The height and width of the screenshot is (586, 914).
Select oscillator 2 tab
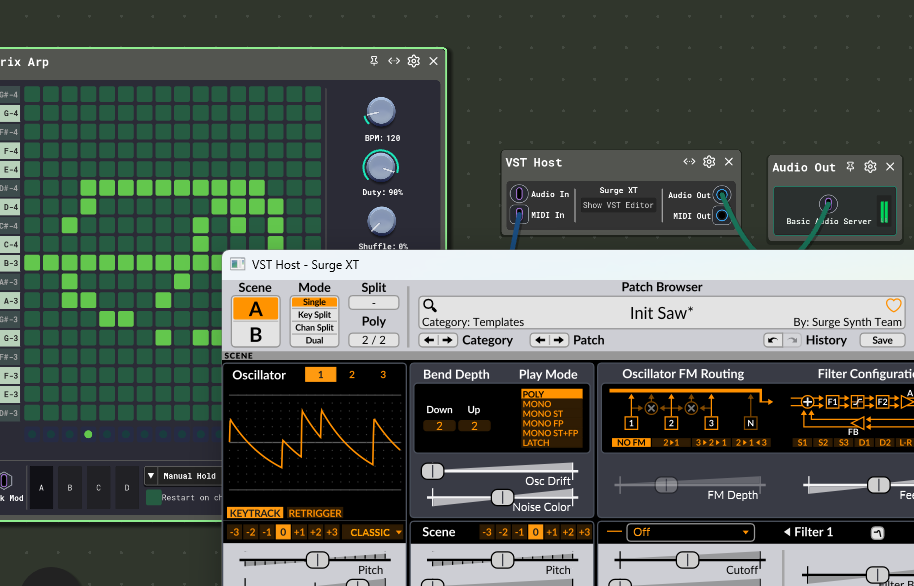click(351, 375)
